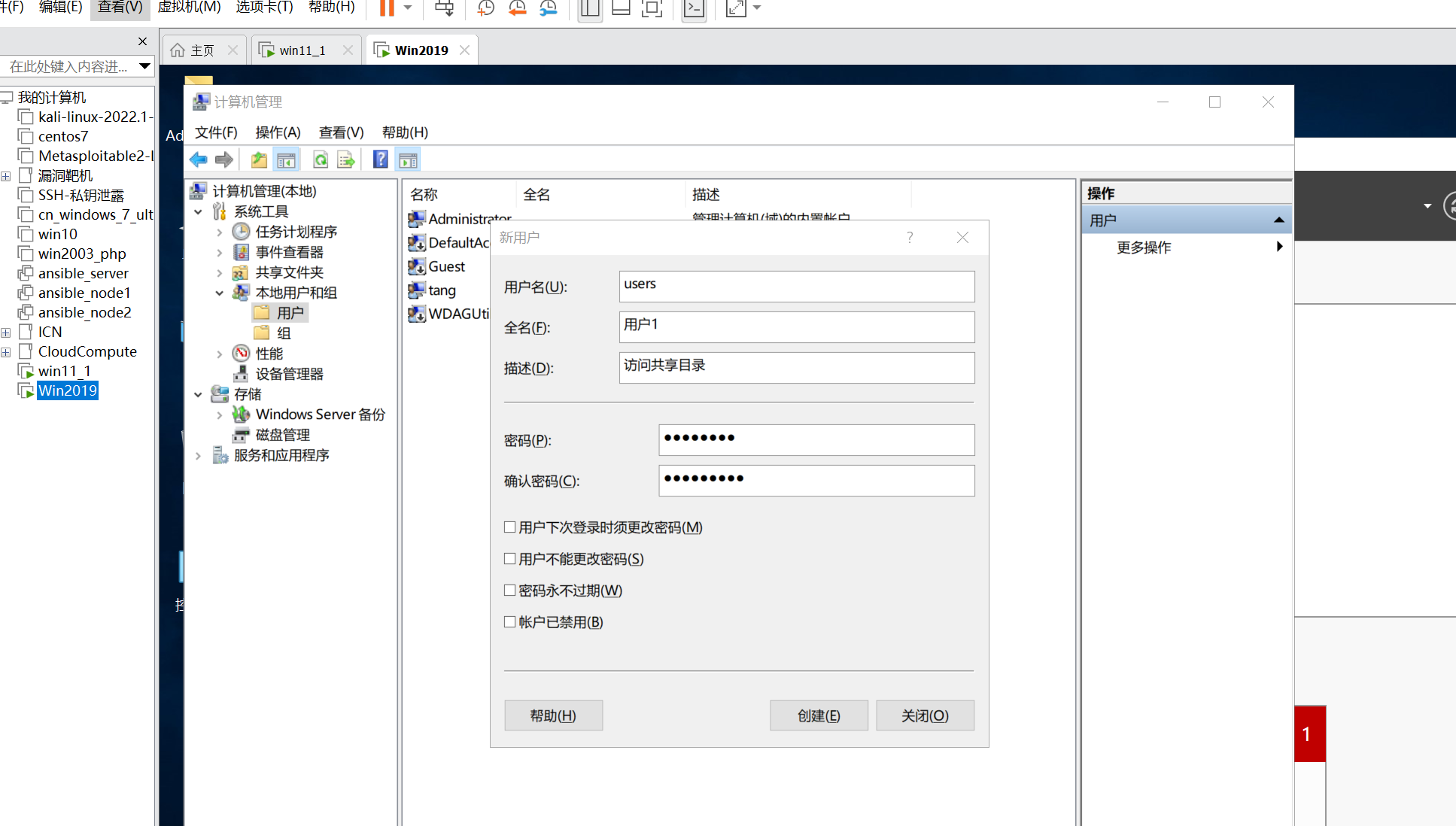Click the VMware pause virtual machine button

coord(387,8)
